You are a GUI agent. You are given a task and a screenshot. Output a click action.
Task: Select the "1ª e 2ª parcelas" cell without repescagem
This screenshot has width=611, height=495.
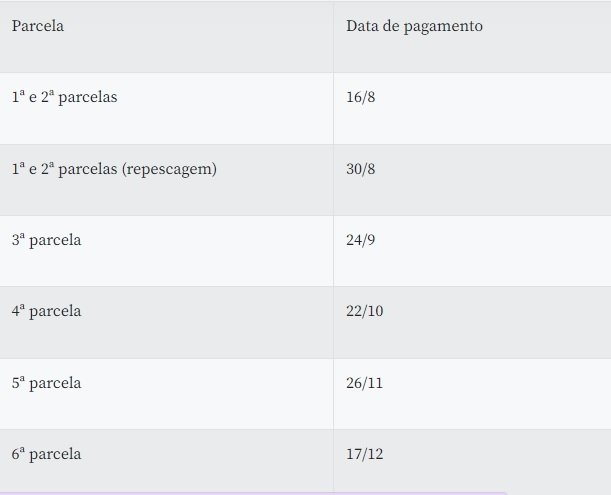[65, 99]
